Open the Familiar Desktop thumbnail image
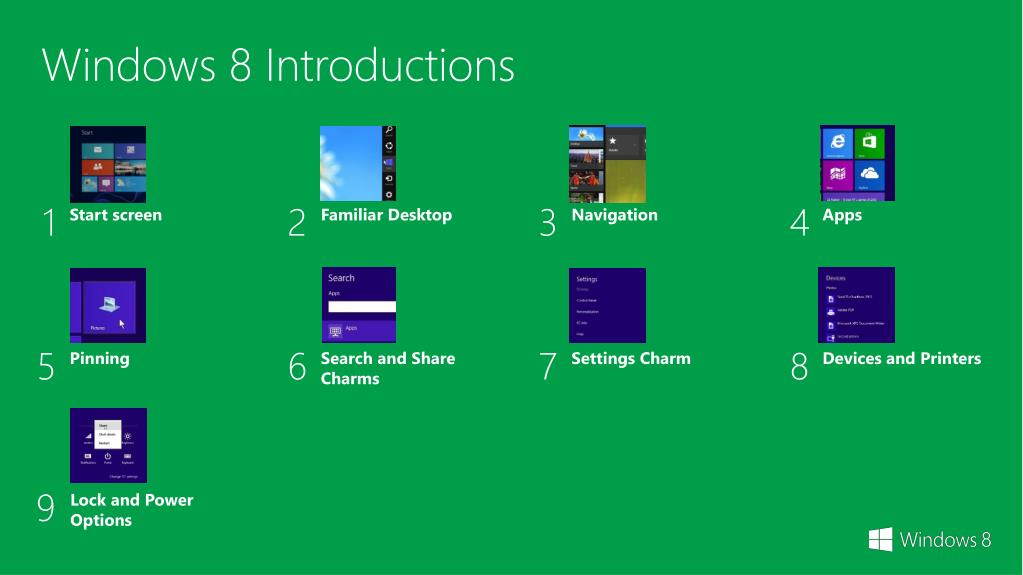 (x=358, y=163)
